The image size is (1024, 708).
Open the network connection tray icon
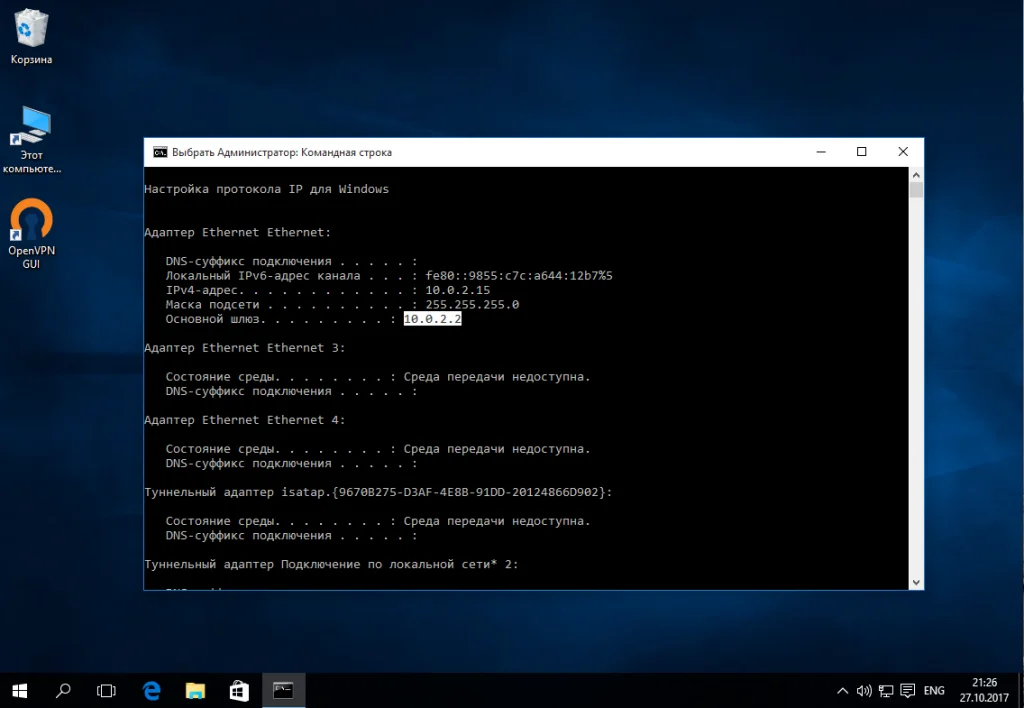click(x=885, y=691)
